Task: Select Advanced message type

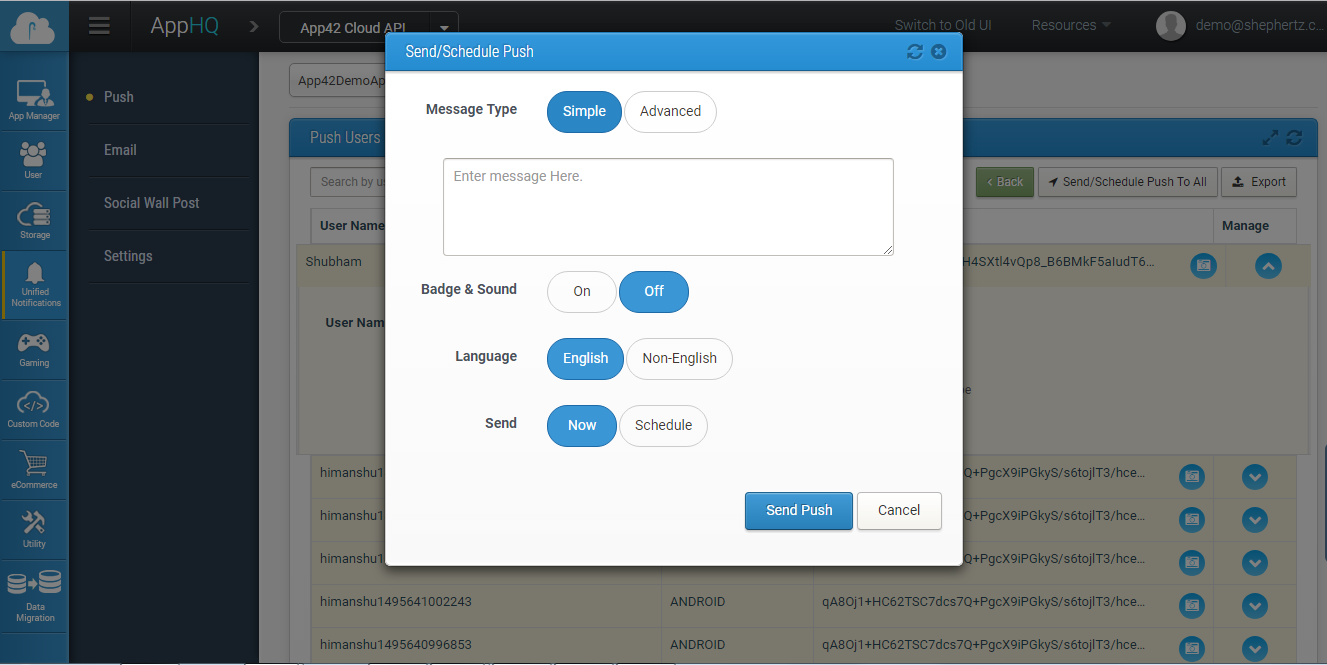Action: [x=670, y=112]
